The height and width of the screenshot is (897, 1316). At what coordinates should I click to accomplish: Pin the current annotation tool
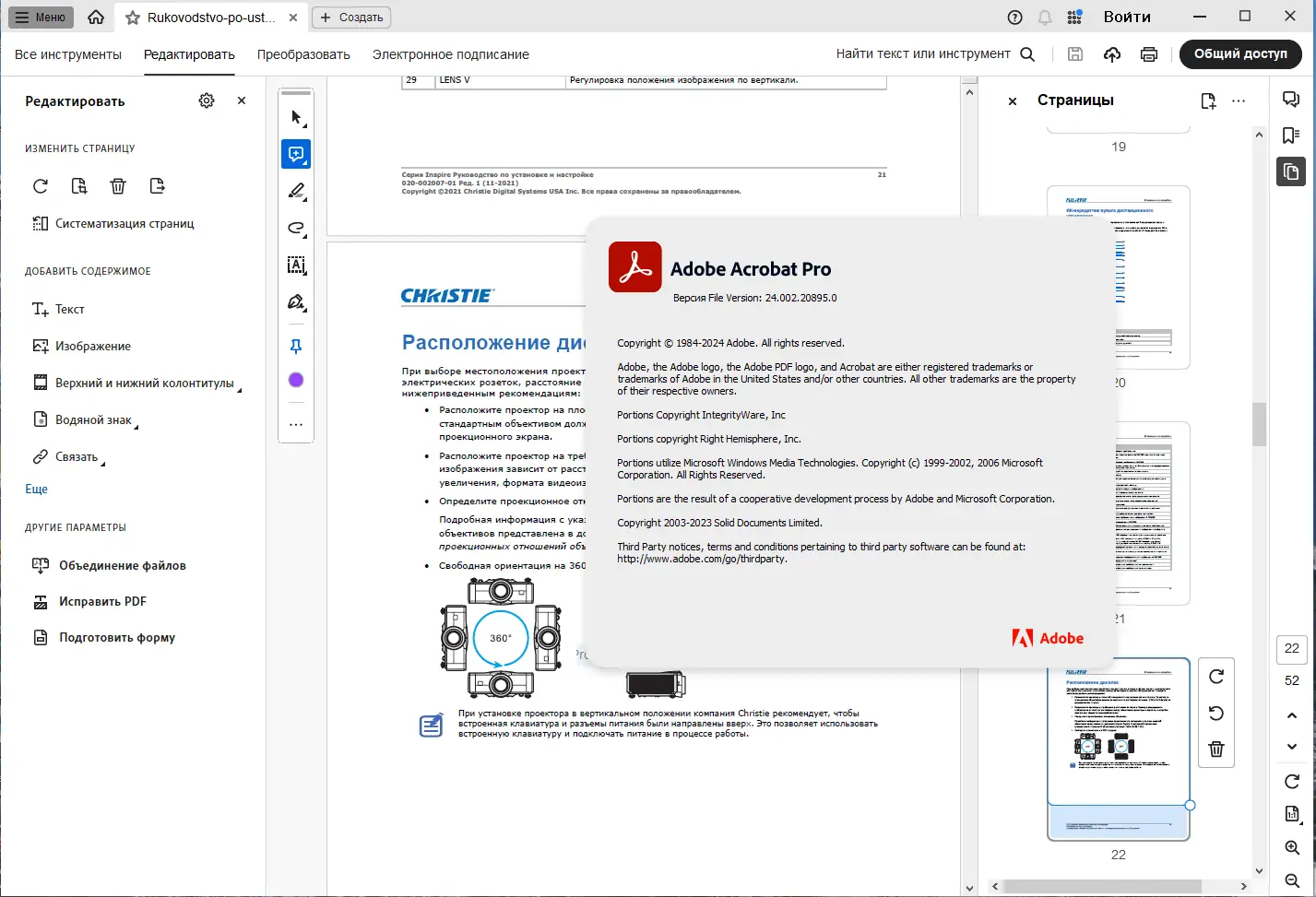(296, 346)
